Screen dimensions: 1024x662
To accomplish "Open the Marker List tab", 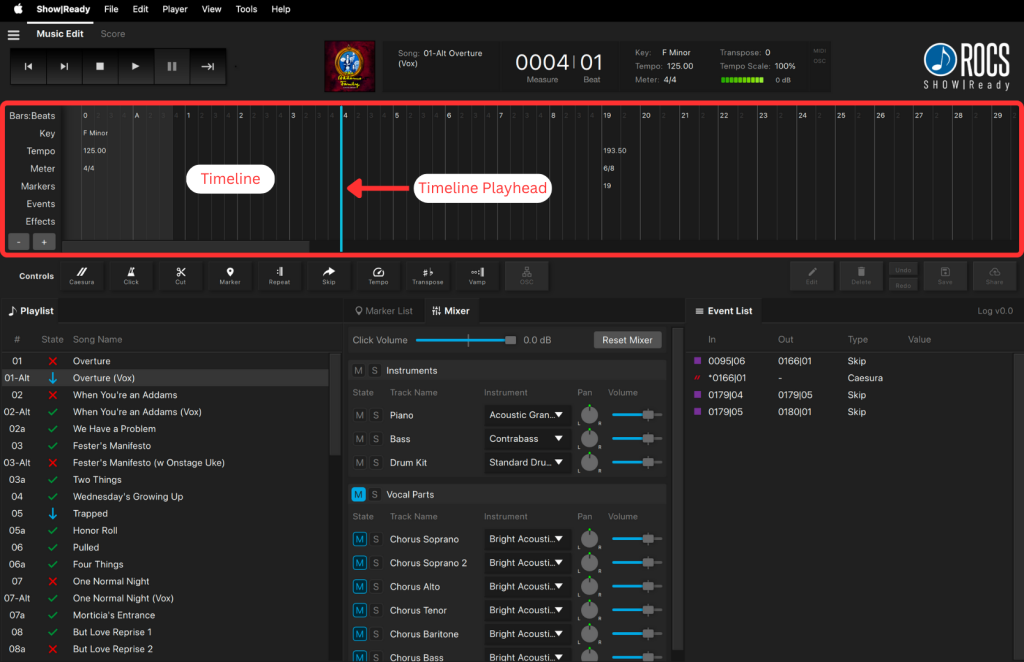I will point(383,311).
